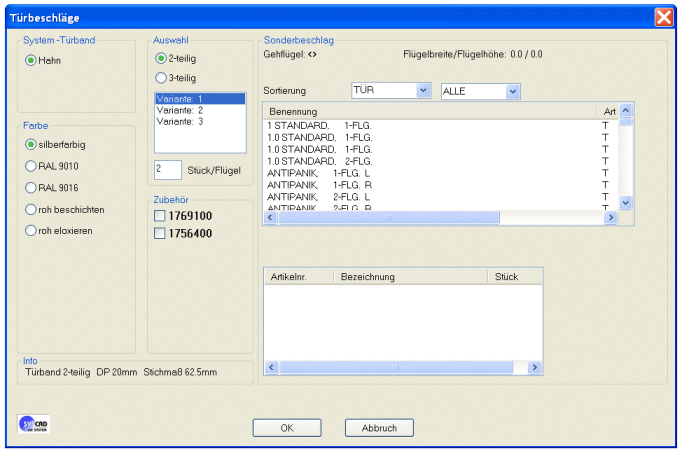The height and width of the screenshot is (451, 682).
Task: Open the TÜR sorting dropdown
Action: pyautogui.click(x=422, y=91)
